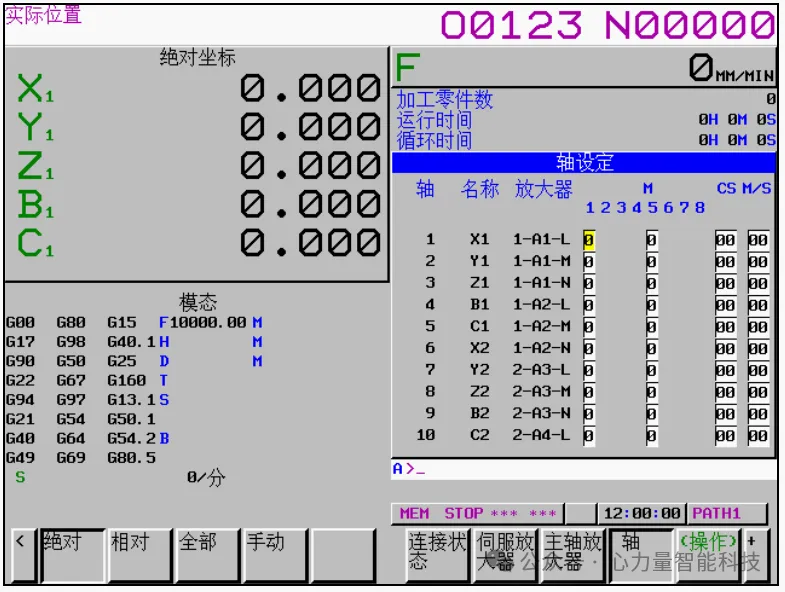The width and height of the screenshot is (785, 592).
Task: Select the M1 field in C2 row
Action: click(x=589, y=436)
